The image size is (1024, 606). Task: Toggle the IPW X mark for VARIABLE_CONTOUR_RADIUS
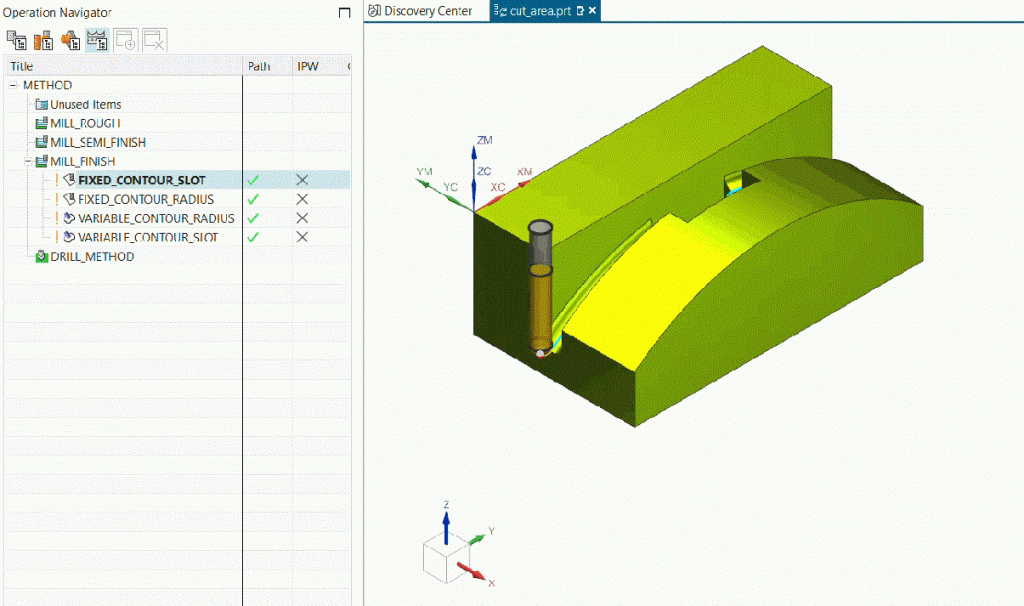click(x=301, y=218)
